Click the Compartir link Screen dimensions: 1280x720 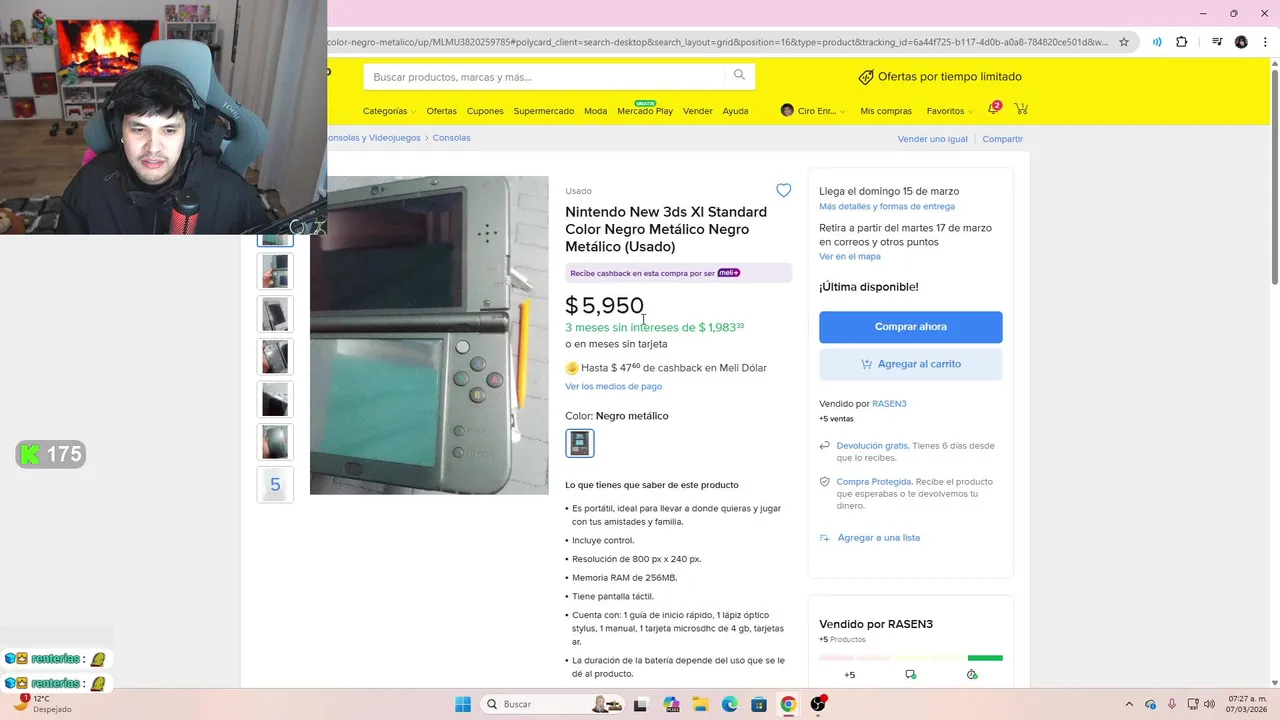pos(1002,139)
